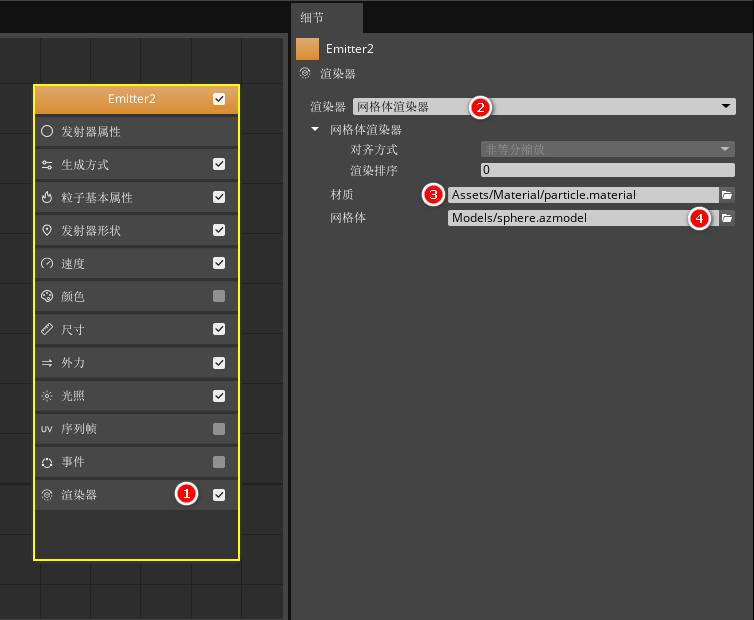Uncheck the 生成方式 module checkbox
The width and height of the screenshot is (754, 620).
[219, 164]
